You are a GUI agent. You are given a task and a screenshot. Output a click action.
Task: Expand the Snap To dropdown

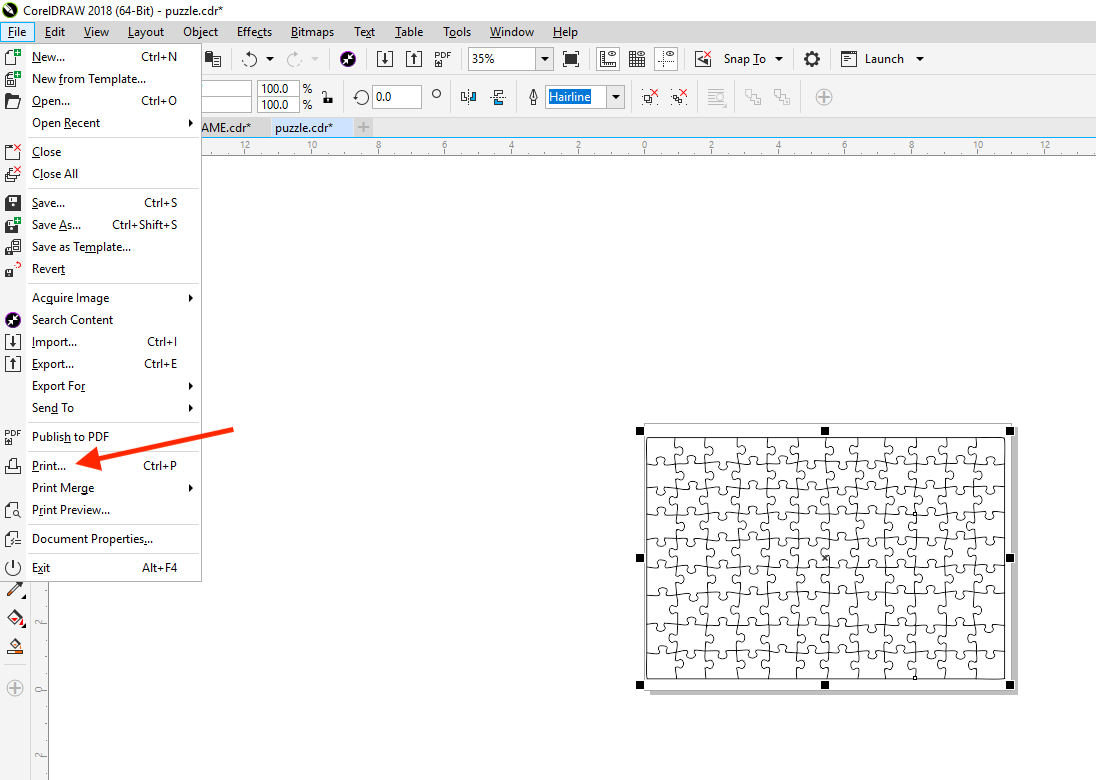click(779, 59)
